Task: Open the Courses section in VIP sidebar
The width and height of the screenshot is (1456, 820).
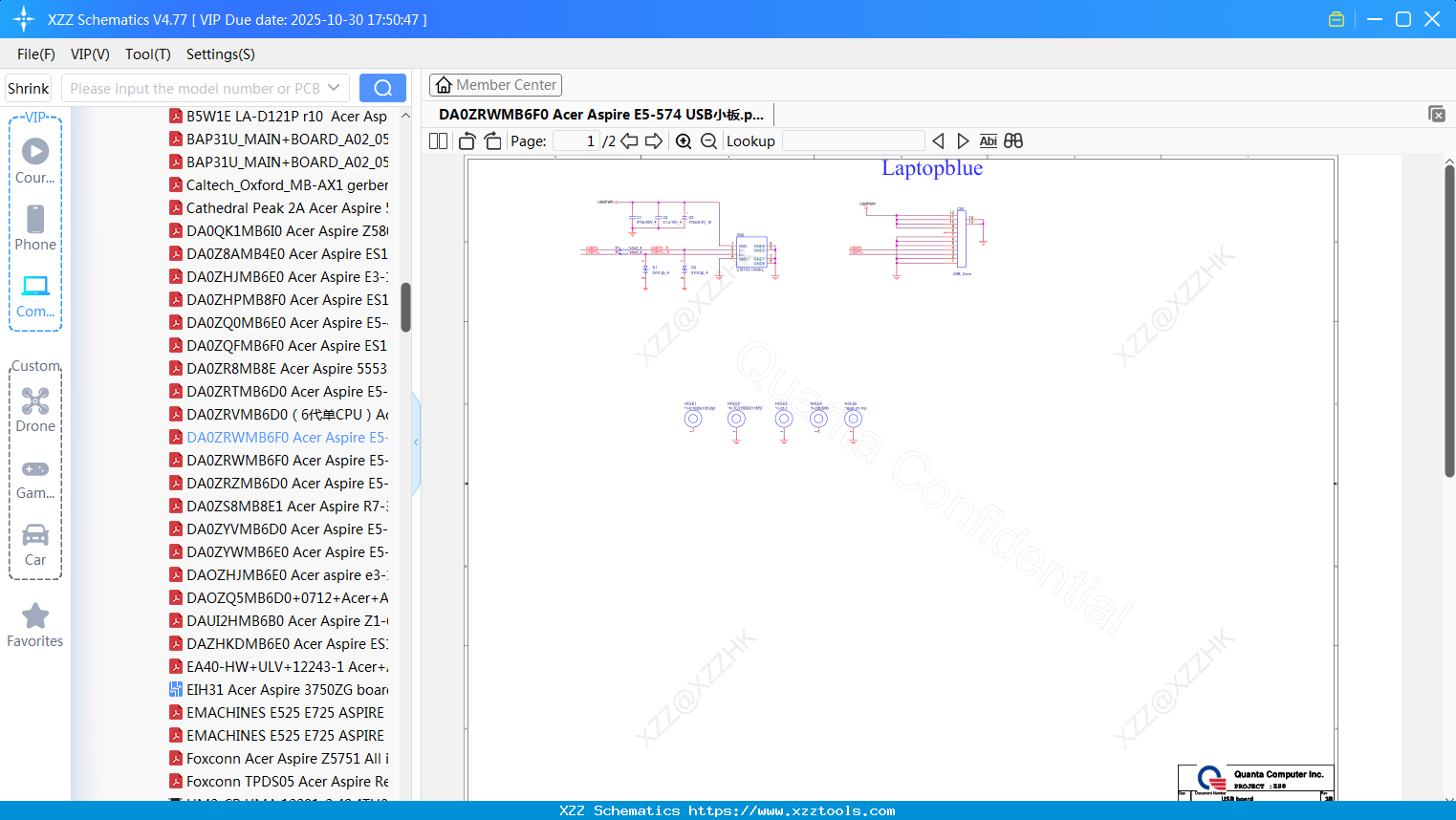Action: pyautogui.click(x=35, y=161)
